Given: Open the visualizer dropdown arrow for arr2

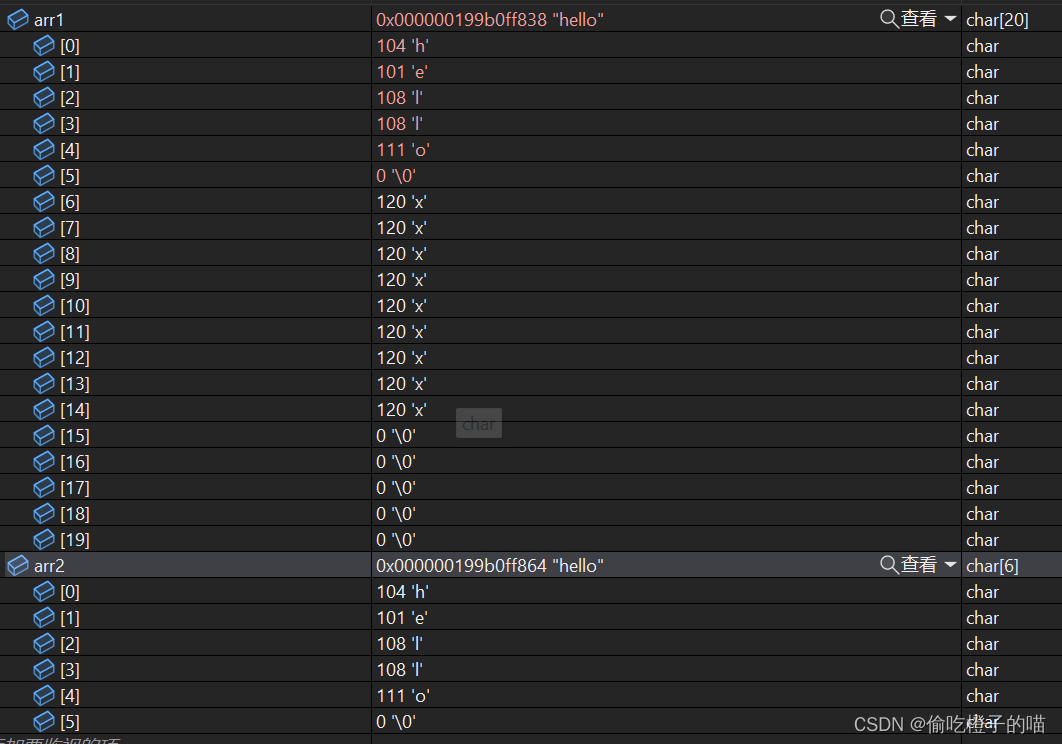Looking at the screenshot, I should click(x=950, y=566).
